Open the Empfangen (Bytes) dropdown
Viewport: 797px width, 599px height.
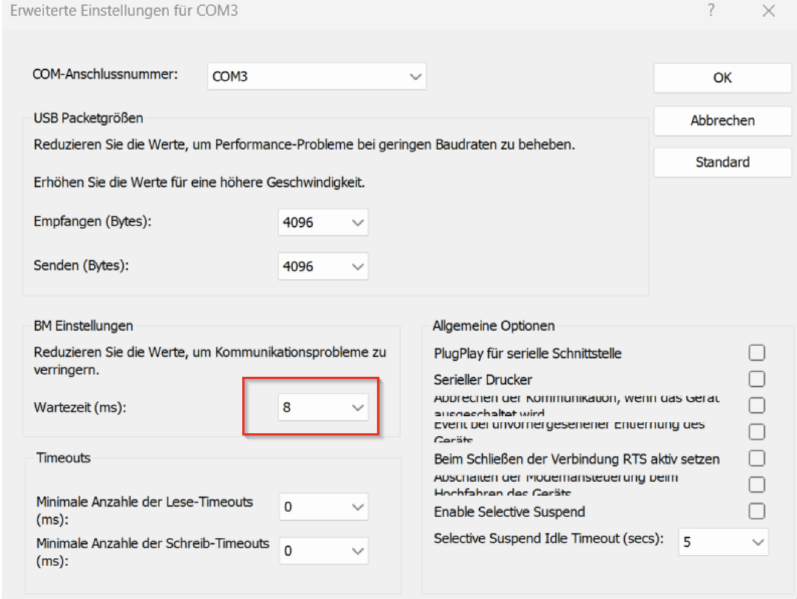point(323,222)
